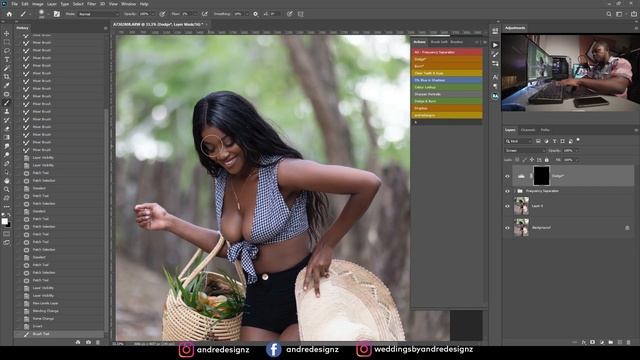
Task: Filter layers by pixel layer icon
Action: tap(538, 141)
